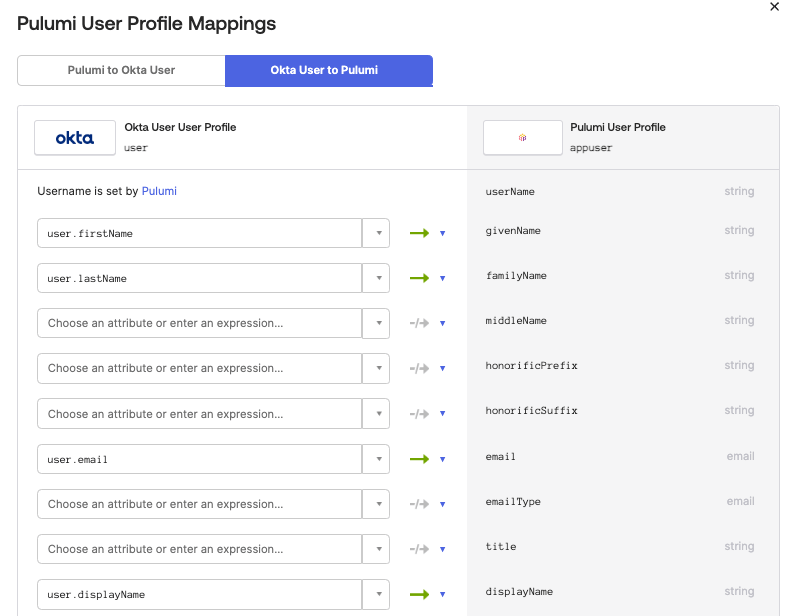Click the user.lastName mapping field
The height and width of the screenshot is (616, 799).
[x=199, y=278]
